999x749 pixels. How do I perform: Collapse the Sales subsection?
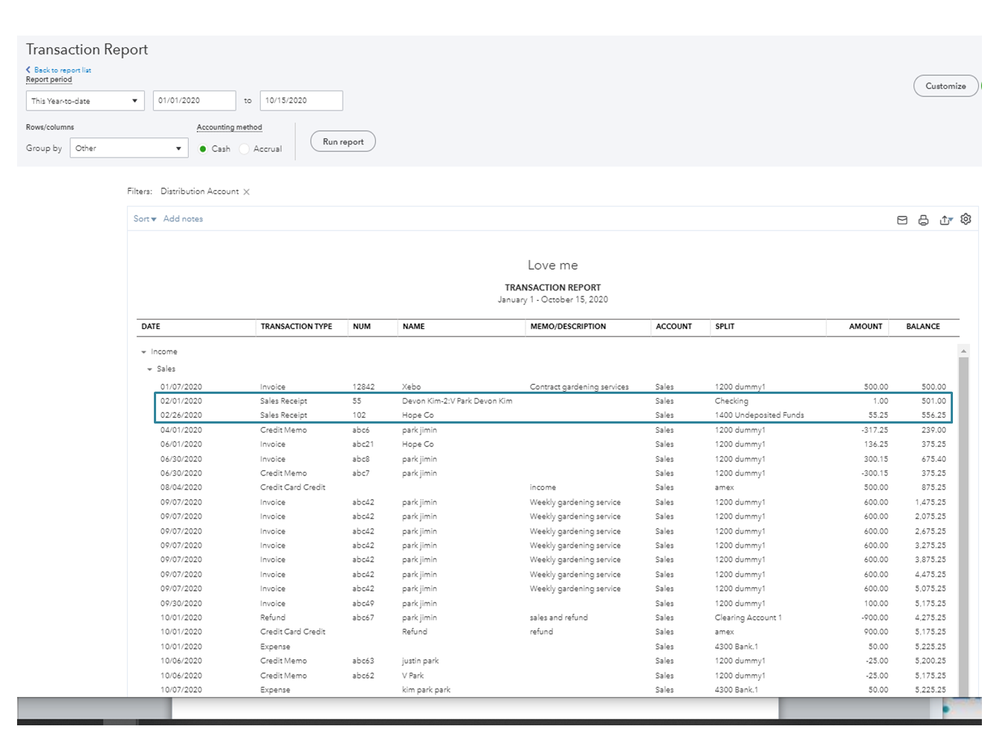coord(150,369)
